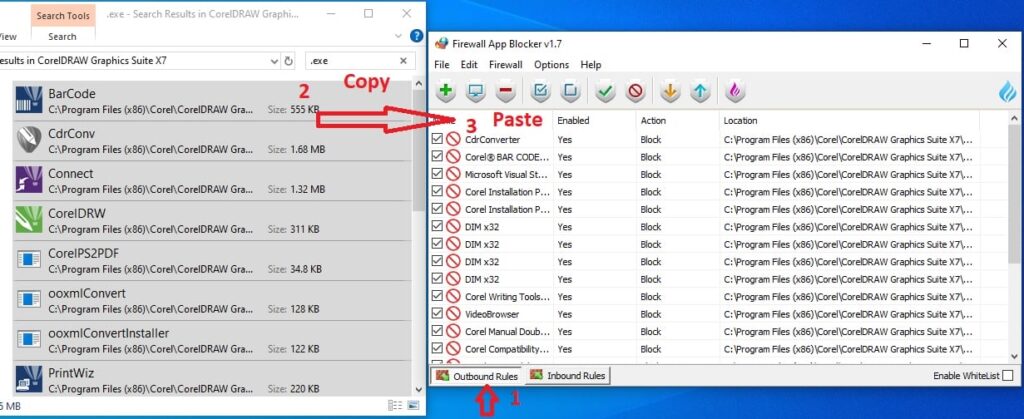Uncheck the Corel Writing Tools rule checkbox
The height and width of the screenshot is (419, 1024).
[x=437, y=296]
